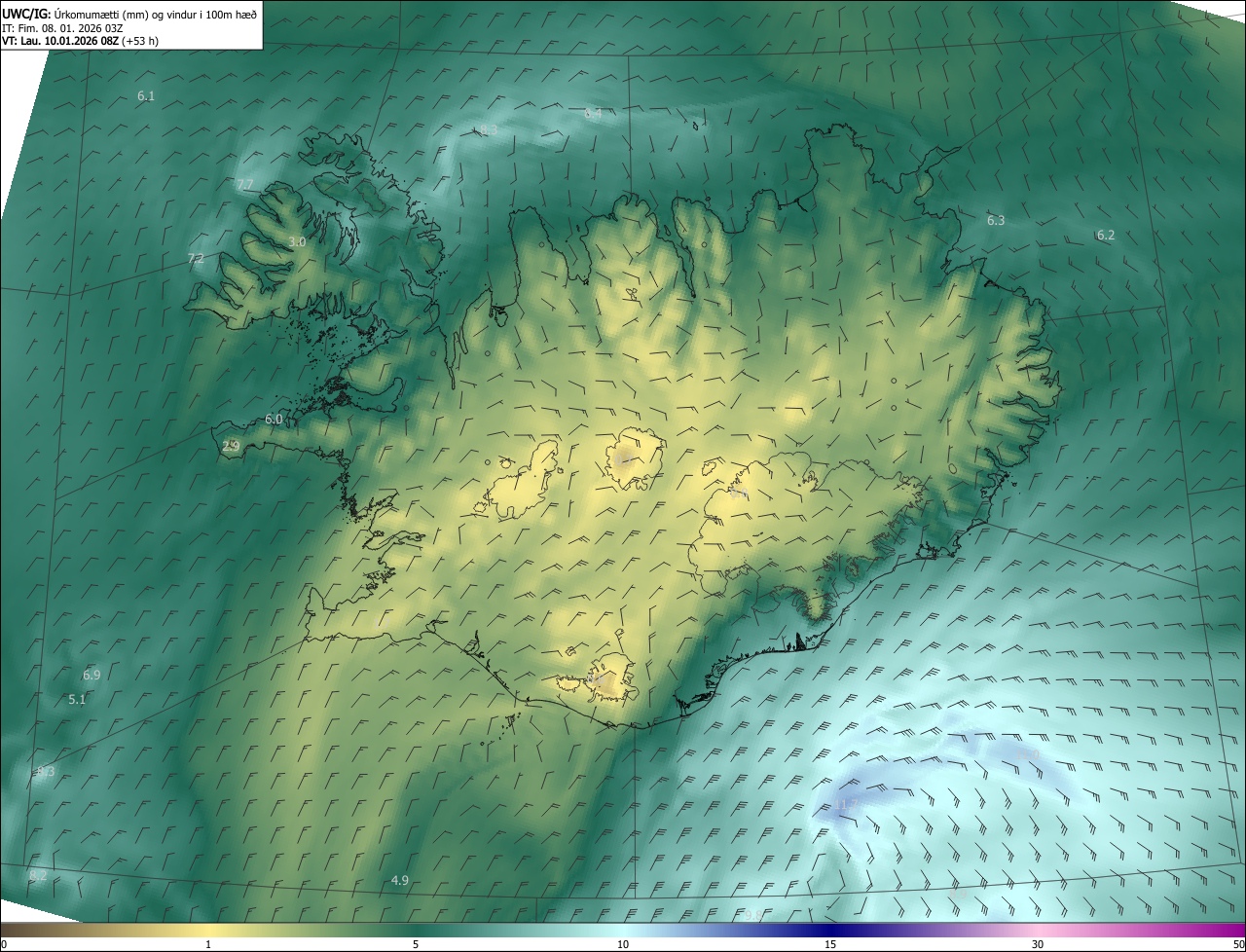Image resolution: width=1246 pixels, height=952 pixels.
Task: Select the 8.2 value label
Action: pyautogui.click(x=38, y=877)
